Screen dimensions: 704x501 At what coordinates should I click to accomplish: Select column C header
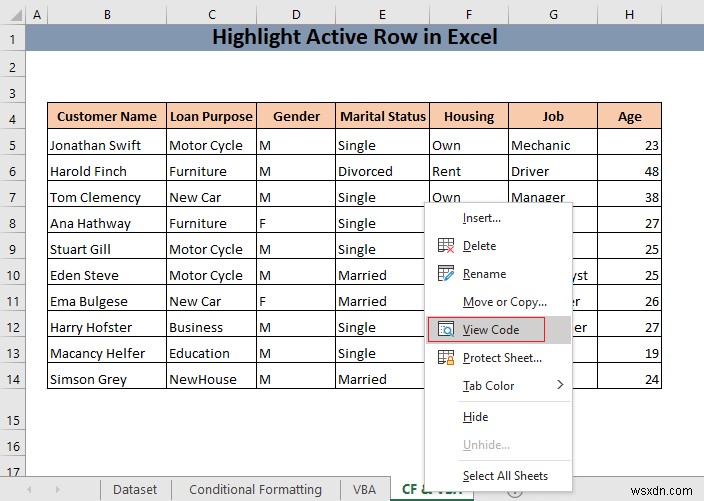pyautogui.click(x=211, y=15)
